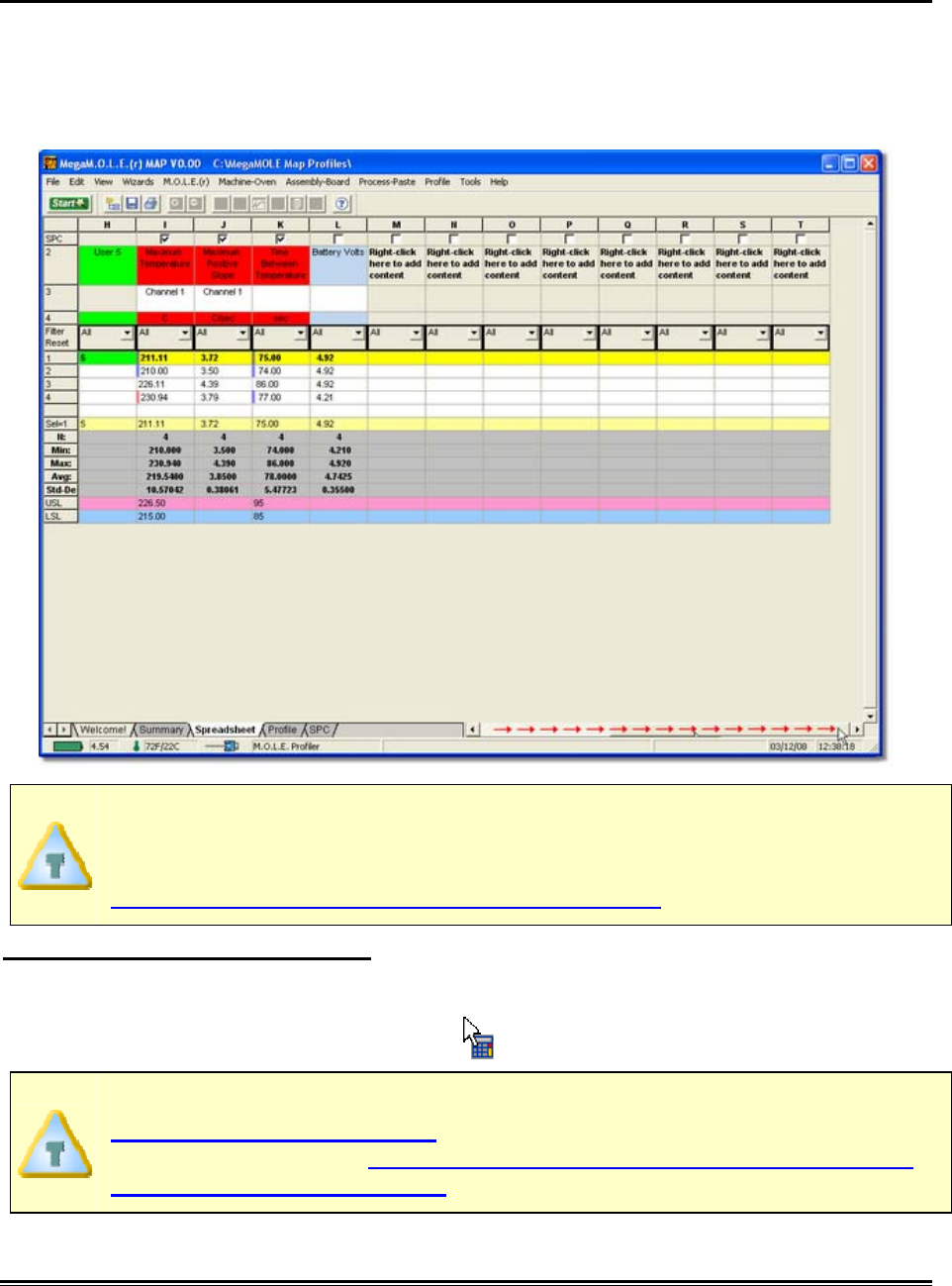Image resolution: width=952 pixels, height=1286 pixels.
Task: Click the thermometer icon in status bar
Action: [137, 746]
